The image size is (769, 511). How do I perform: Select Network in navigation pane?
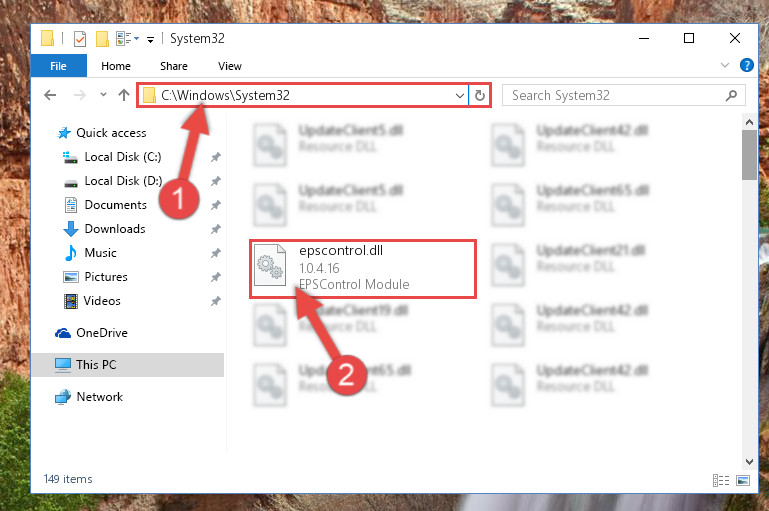(x=99, y=396)
